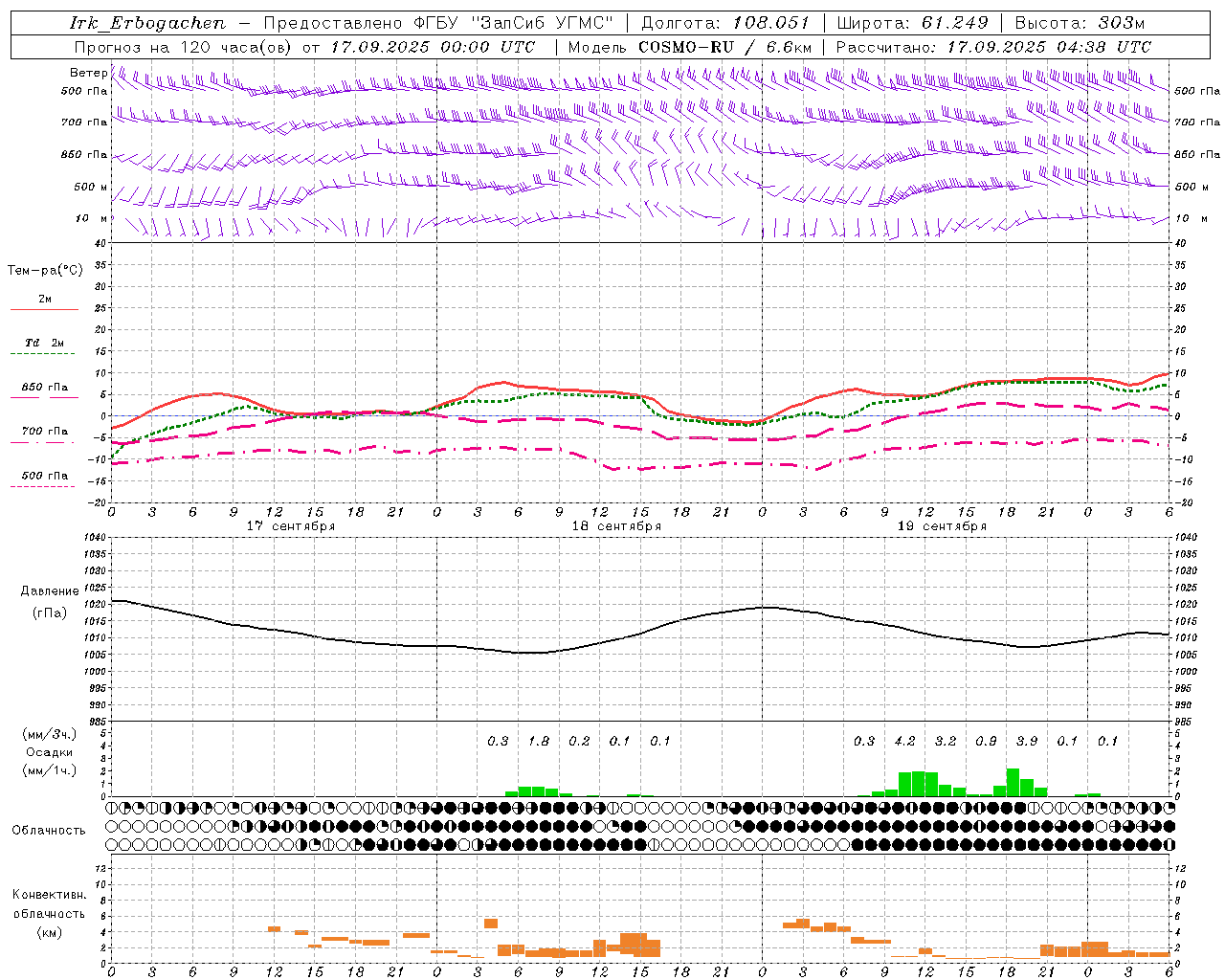Click '1040' on the left pressure axis

click(x=93, y=538)
